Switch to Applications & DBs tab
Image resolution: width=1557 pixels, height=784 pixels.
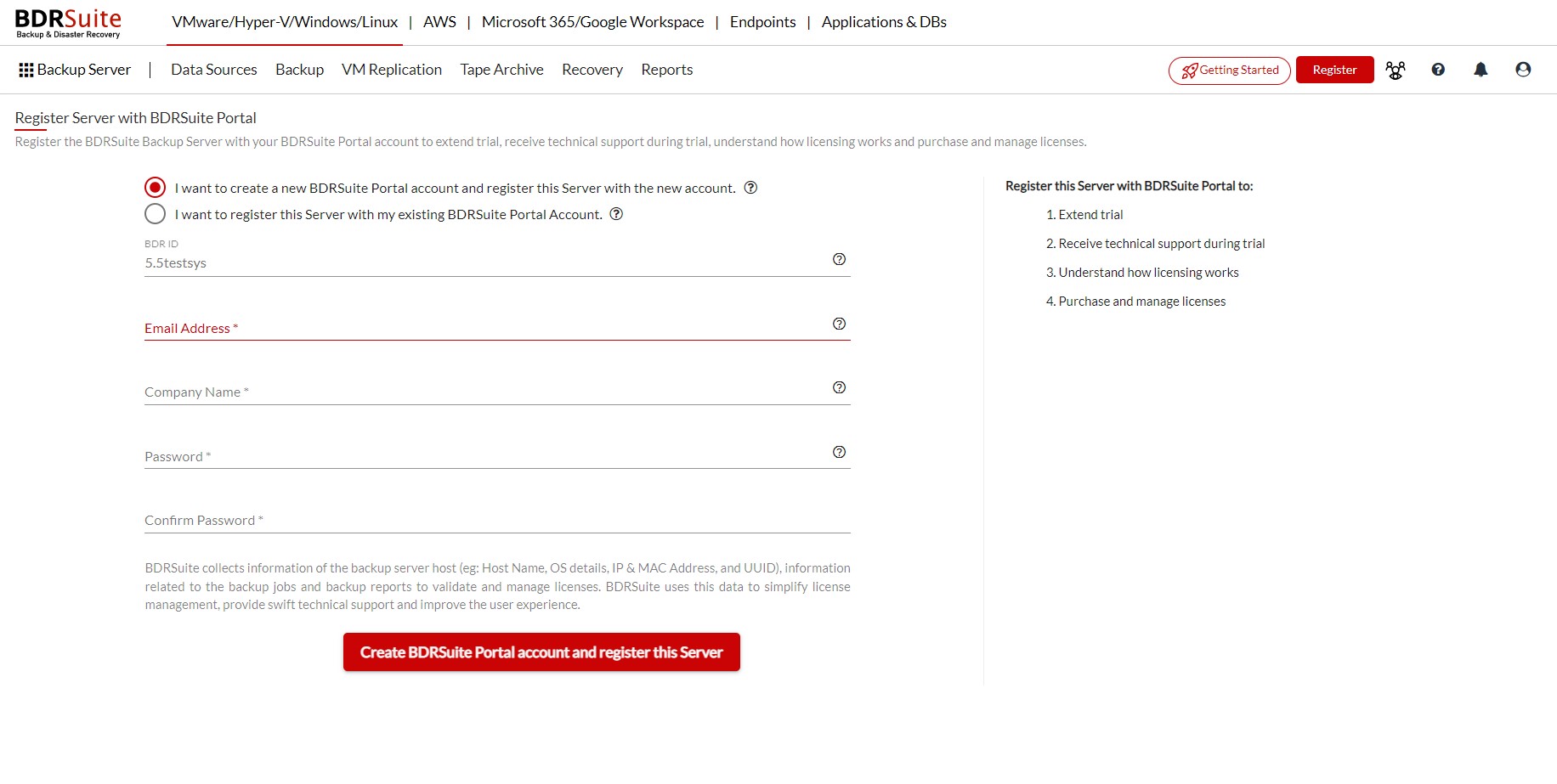[x=884, y=22]
